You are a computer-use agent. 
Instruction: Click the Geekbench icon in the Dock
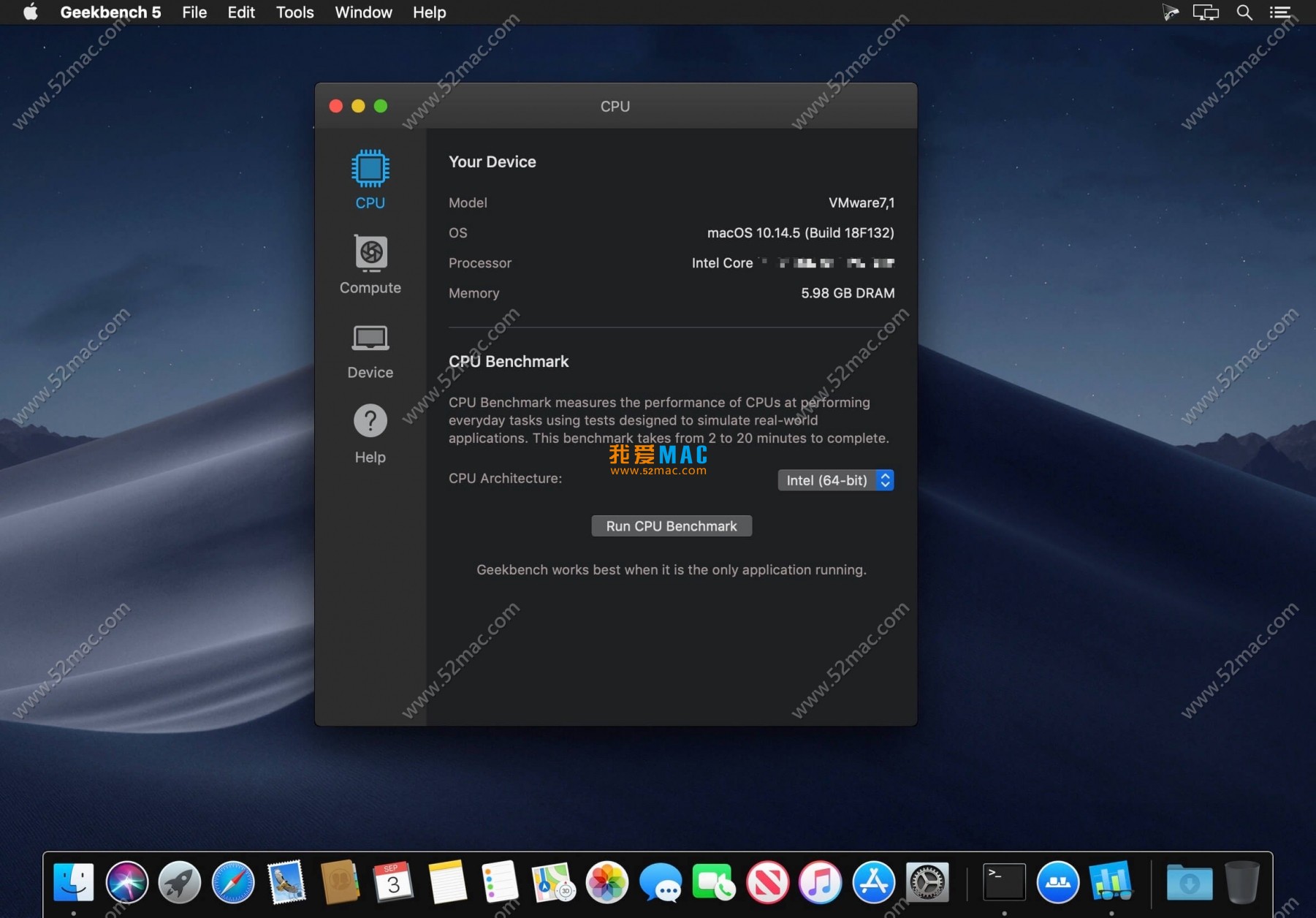(x=1112, y=882)
